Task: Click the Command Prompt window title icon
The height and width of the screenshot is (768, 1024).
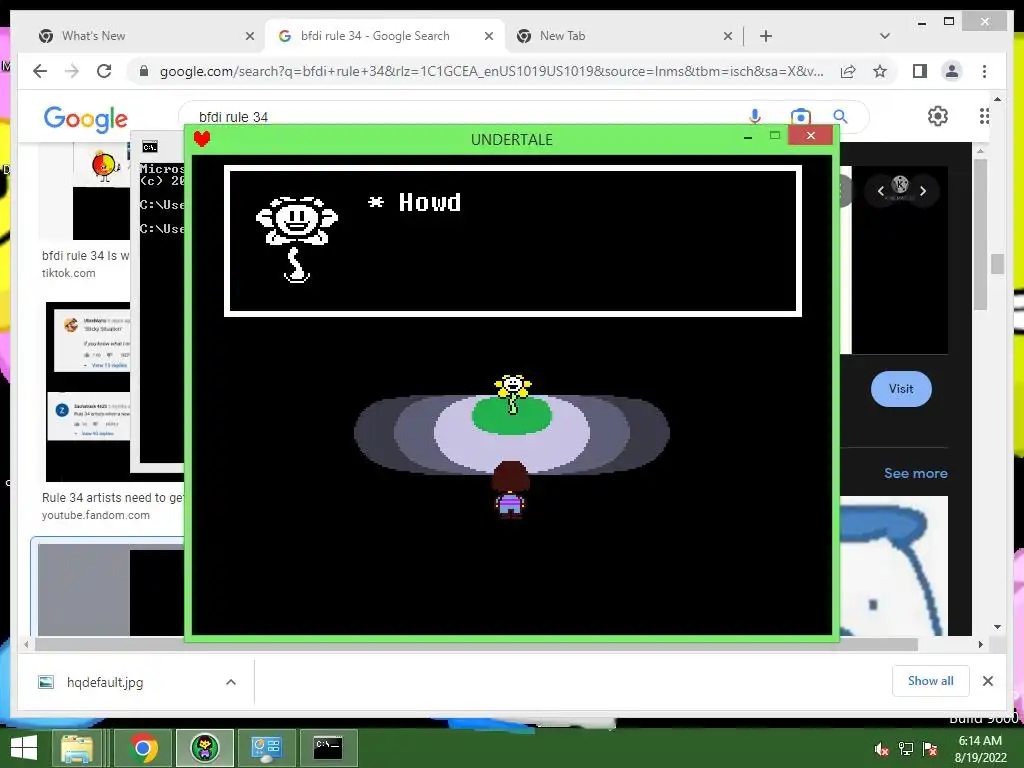Action: click(x=150, y=147)
